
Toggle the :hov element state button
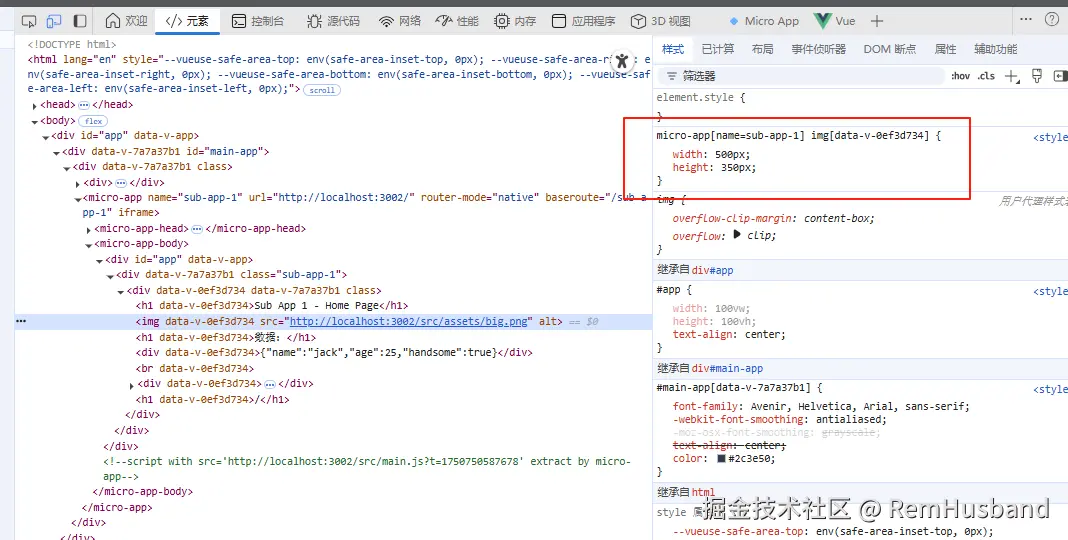pyautogui.click(x=960, y=76)
